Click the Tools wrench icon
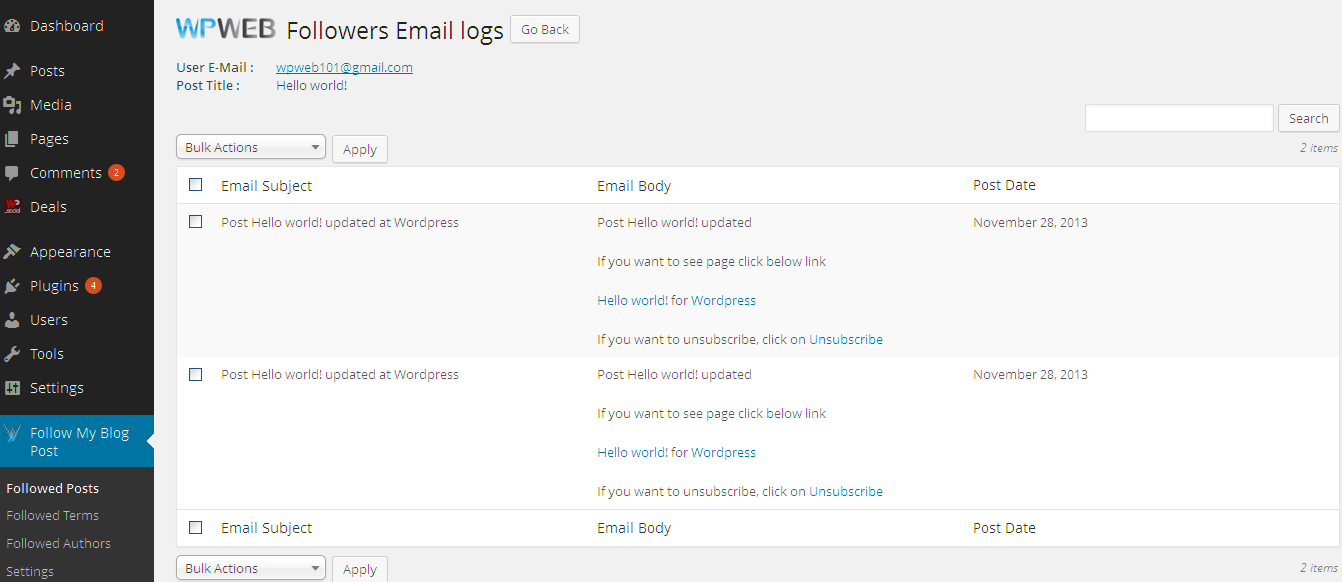The image size is (1342, 582). coord(13,354)
